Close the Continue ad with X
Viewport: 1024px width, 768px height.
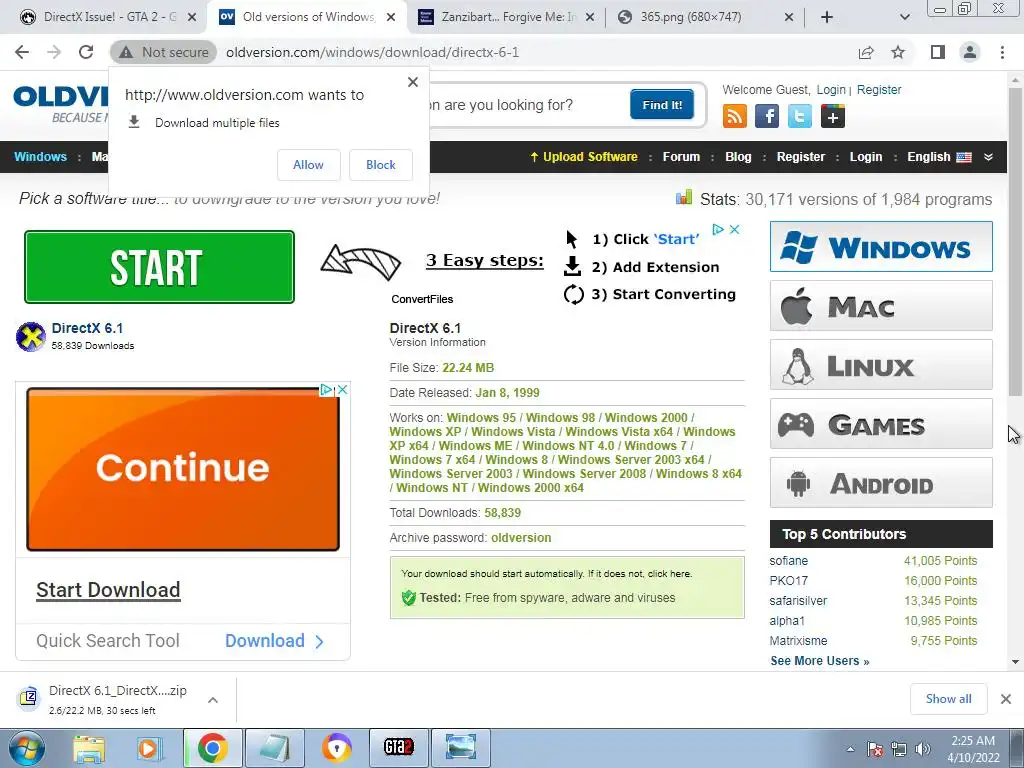pyautogui.click(x=342, y=390)
